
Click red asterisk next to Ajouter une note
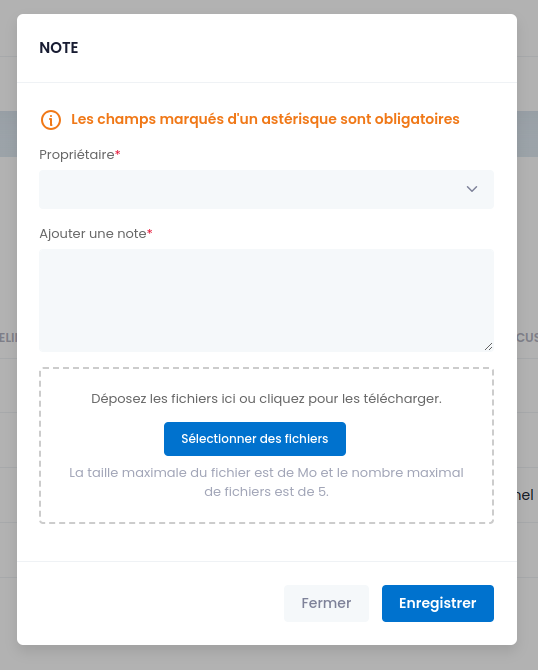(150, 232)
